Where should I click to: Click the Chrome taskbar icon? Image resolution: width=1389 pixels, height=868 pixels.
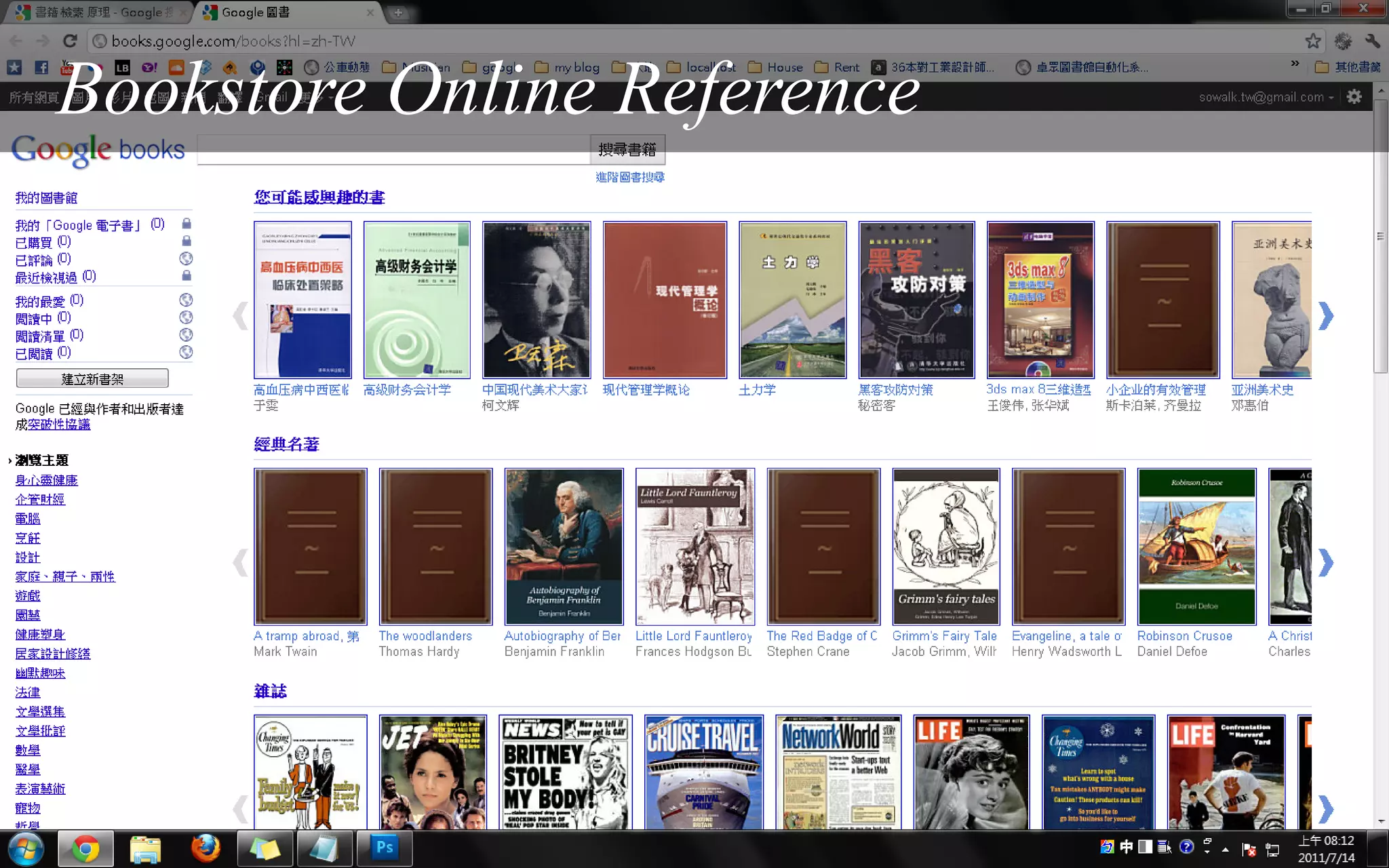[85, 848]
